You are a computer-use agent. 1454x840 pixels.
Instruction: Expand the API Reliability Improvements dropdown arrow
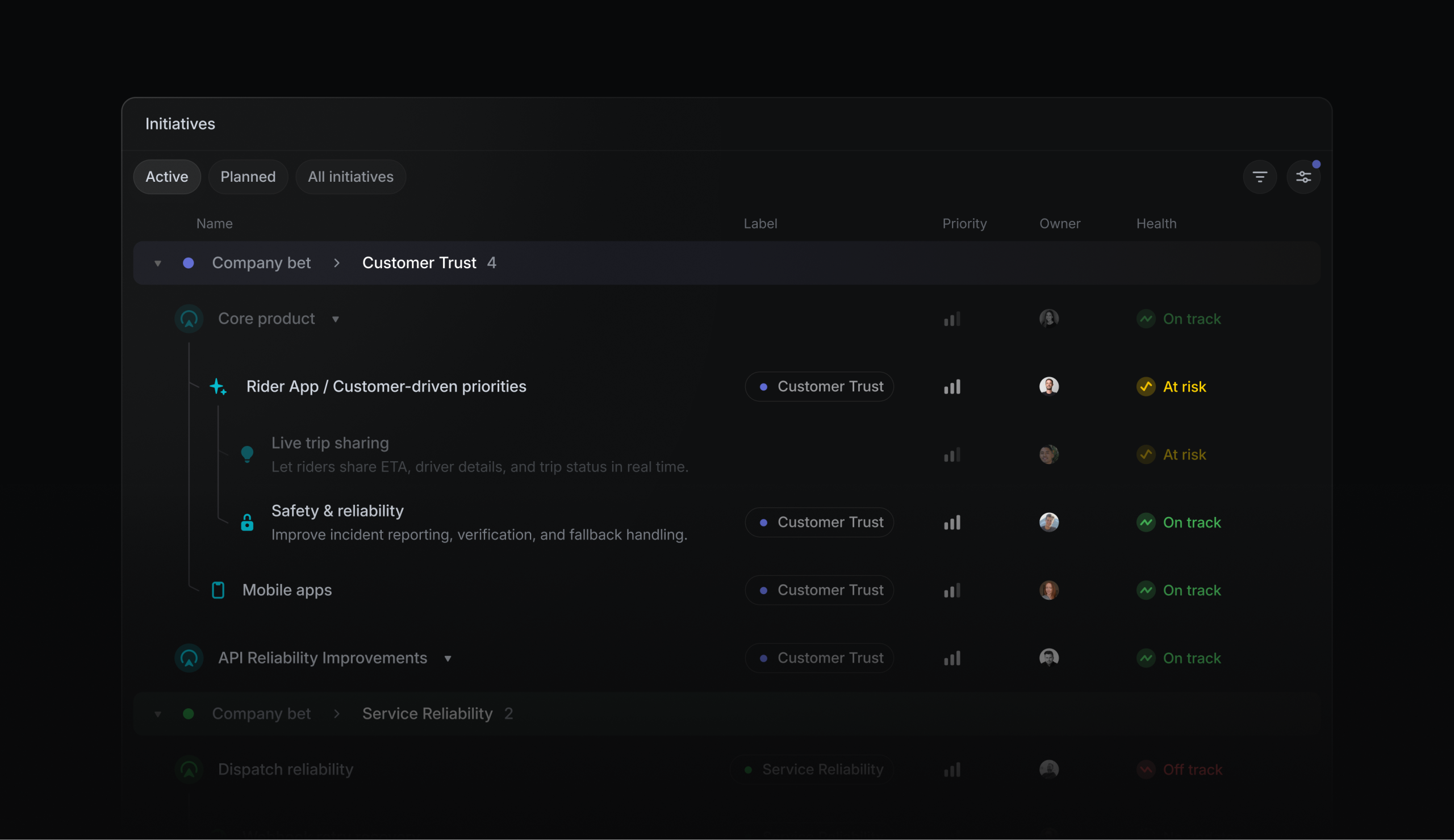(x=448, y=658)
